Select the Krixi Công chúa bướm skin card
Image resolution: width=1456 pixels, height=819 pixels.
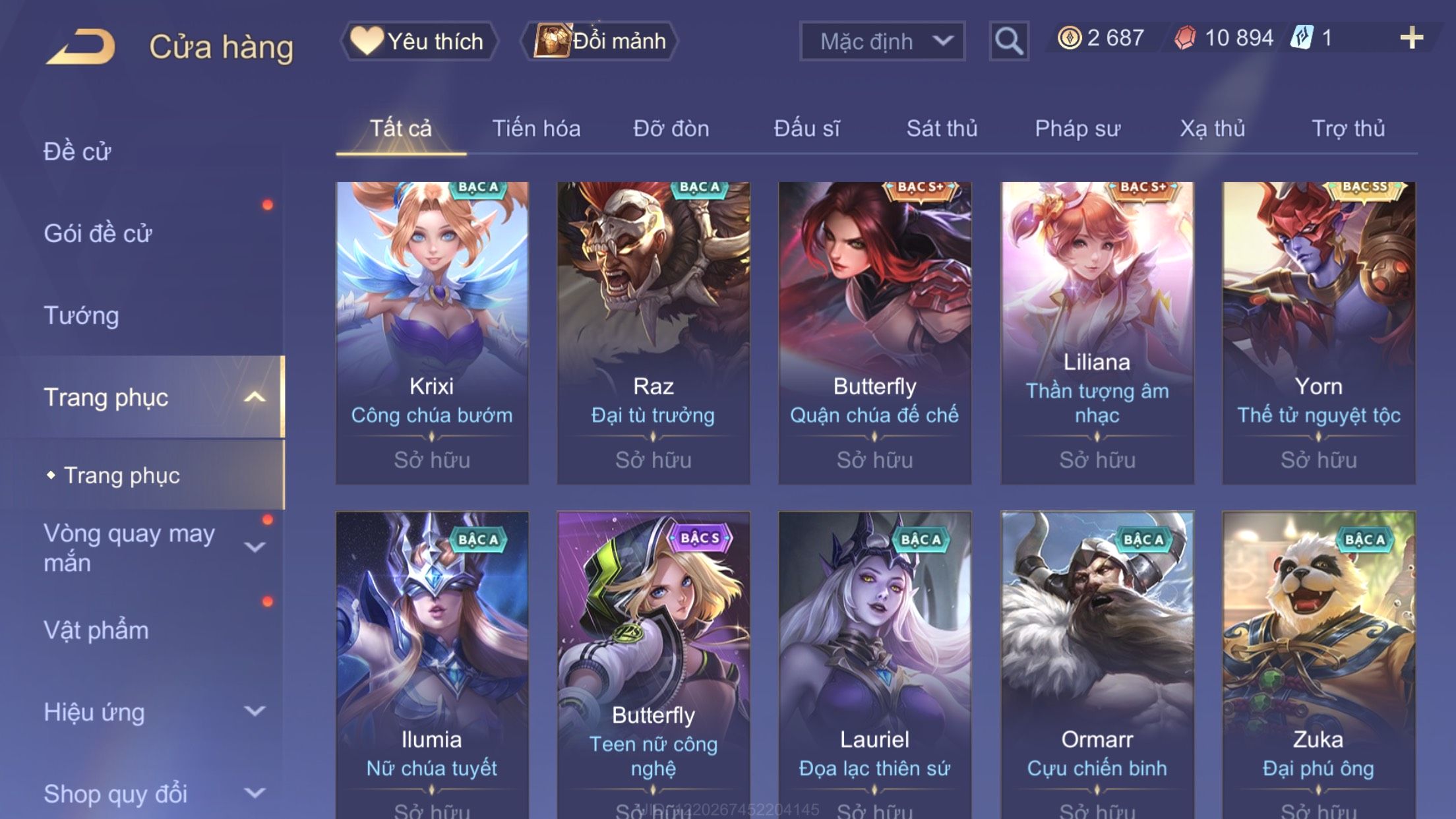tap(432, 333)
